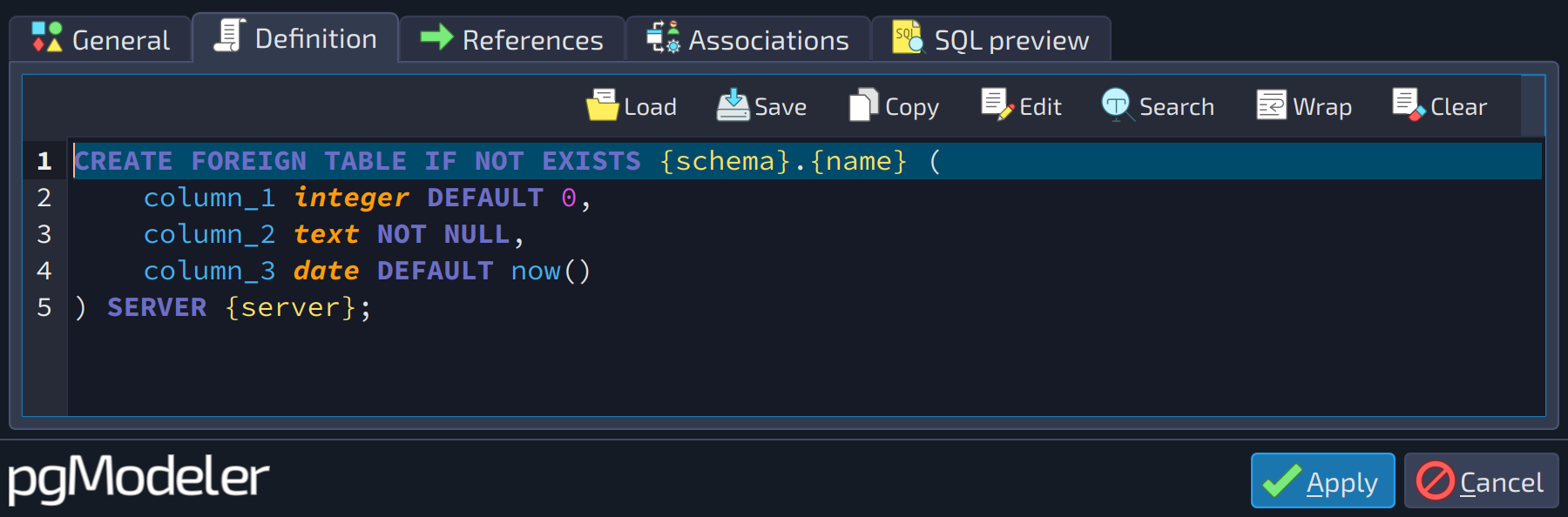
Task: Click the Search magnifier icon
Action: click(1118, 105)
